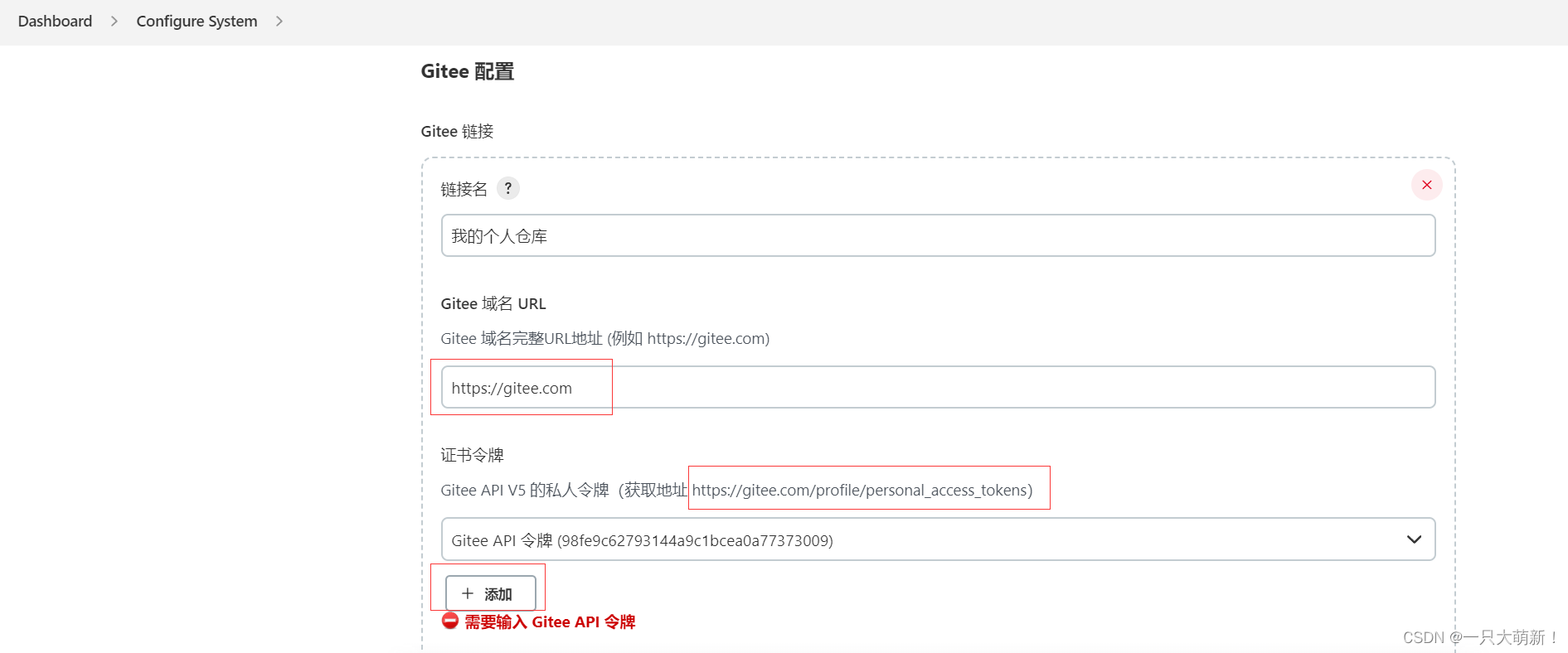Open the Configure System breadcrumb
The height and width of the screenshot is (653, 1568).
197,22
